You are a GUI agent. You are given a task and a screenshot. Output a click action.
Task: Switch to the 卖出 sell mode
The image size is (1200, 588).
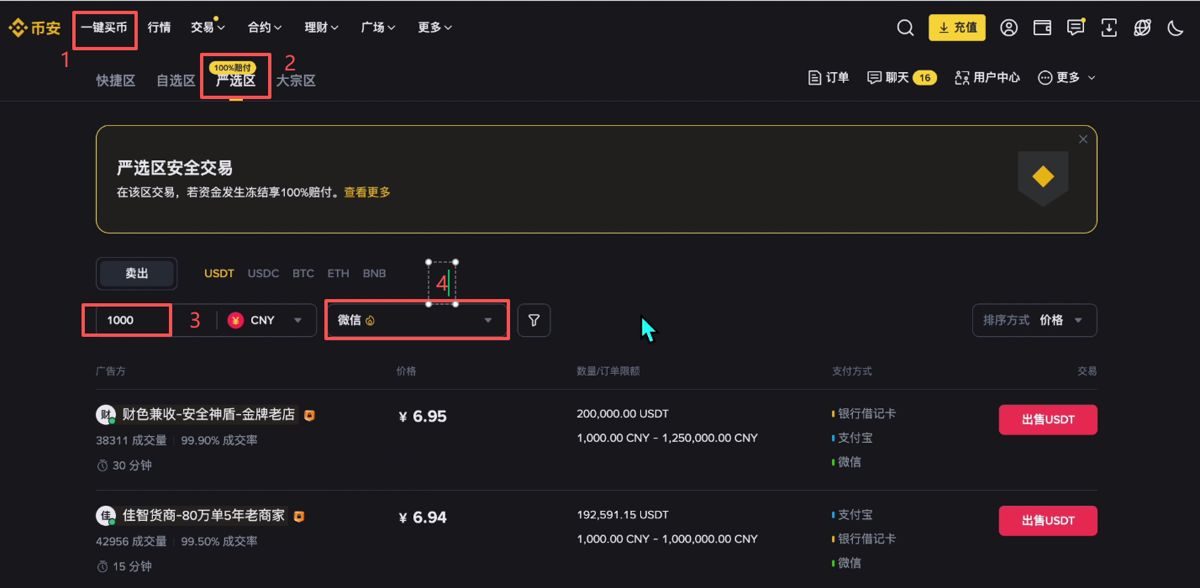(136, 272)
